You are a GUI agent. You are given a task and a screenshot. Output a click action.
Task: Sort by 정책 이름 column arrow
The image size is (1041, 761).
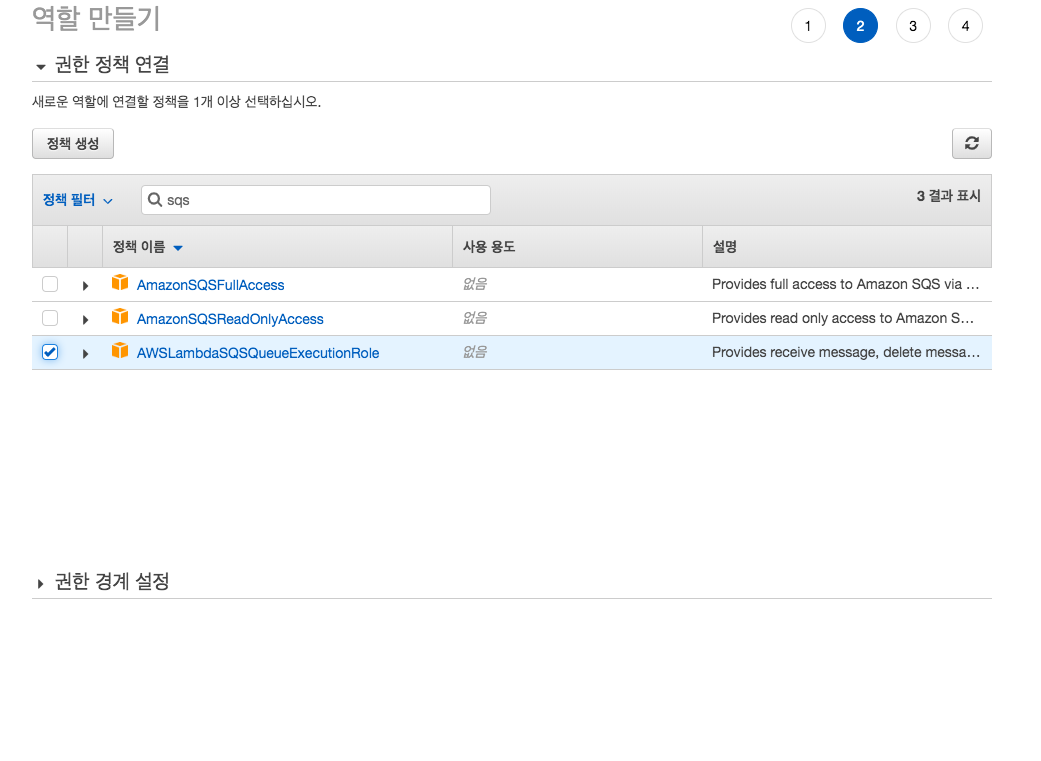click(x=178, y=248)
